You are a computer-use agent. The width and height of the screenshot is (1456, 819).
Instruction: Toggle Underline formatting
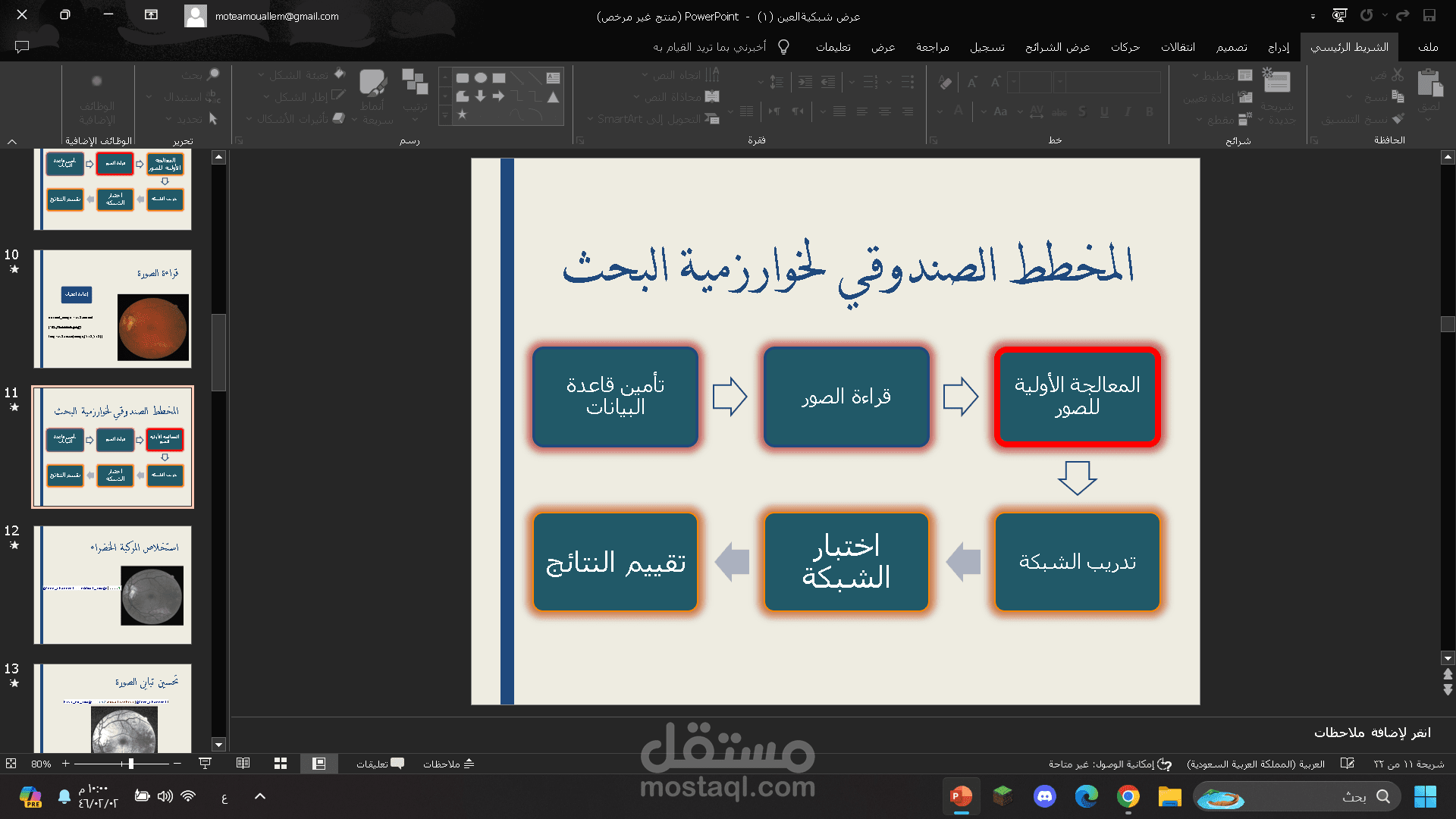[1104, 111]
